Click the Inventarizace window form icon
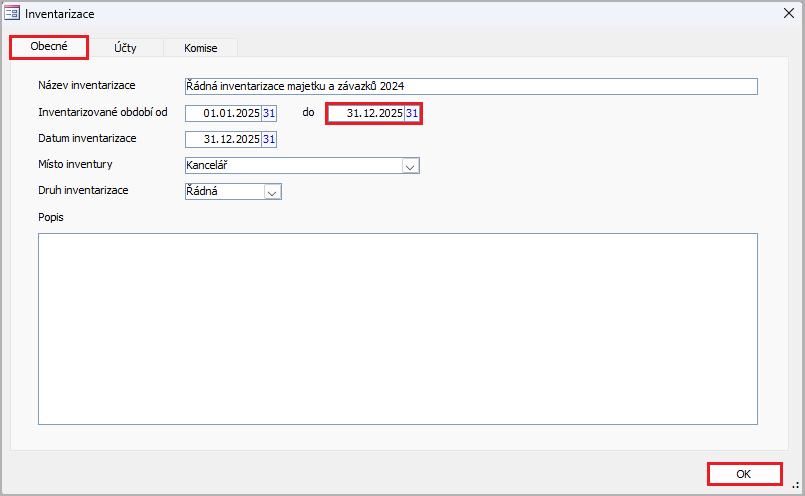 [12, 15]
